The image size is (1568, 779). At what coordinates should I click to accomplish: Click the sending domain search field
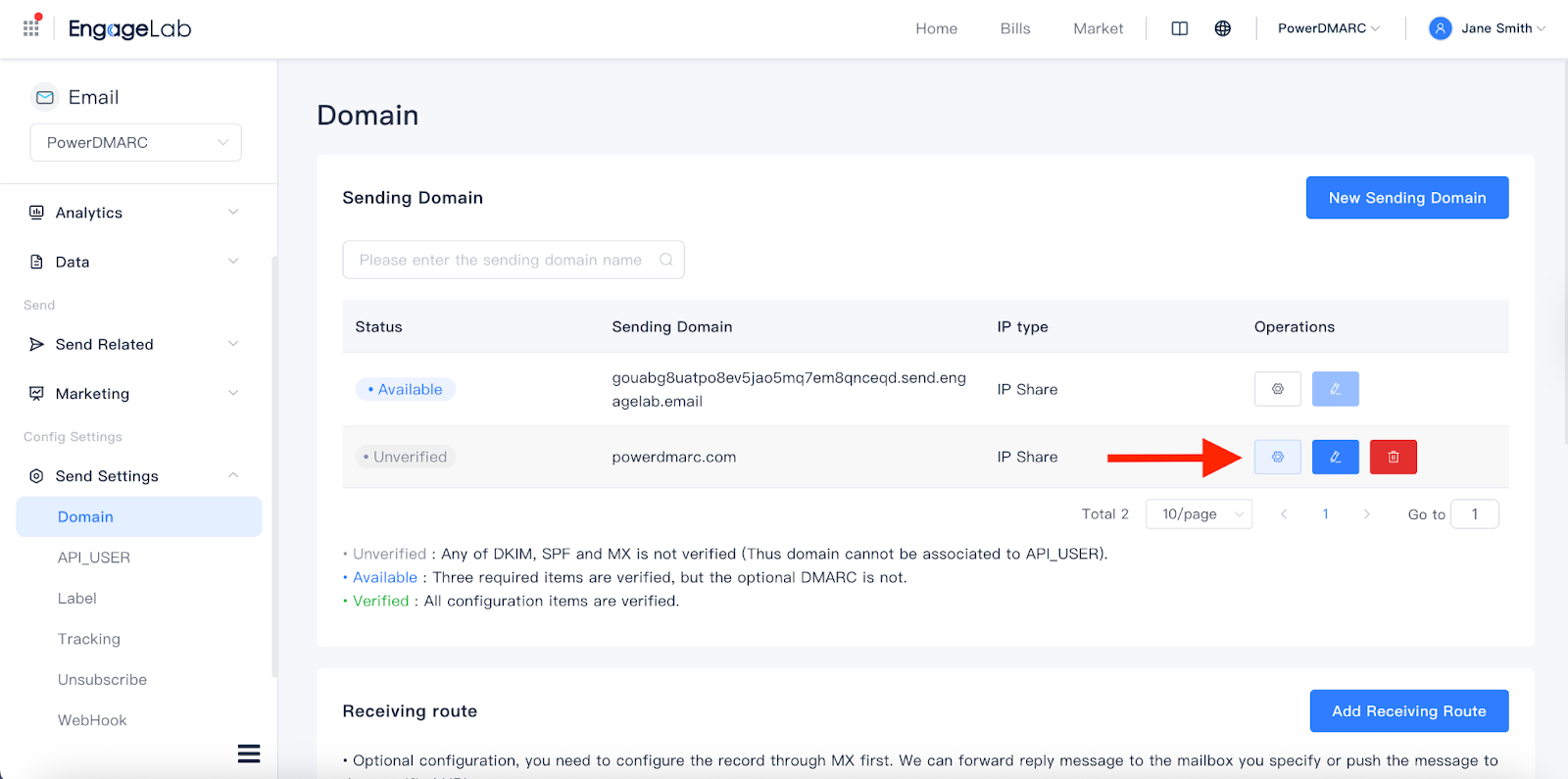tap(514, 260)
